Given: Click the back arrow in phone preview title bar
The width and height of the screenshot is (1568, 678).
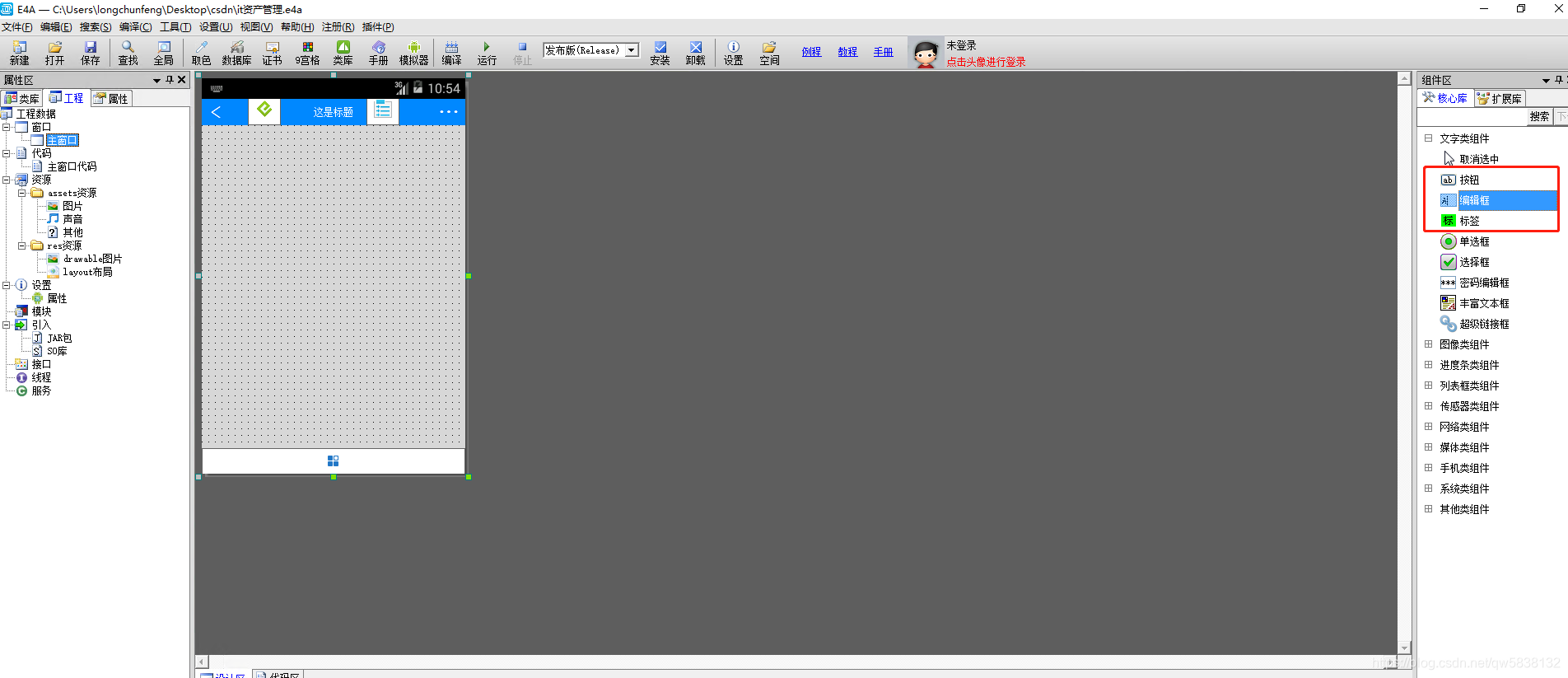Looking at the screenshot, I should pyautogui.click(x=216, y=112).
